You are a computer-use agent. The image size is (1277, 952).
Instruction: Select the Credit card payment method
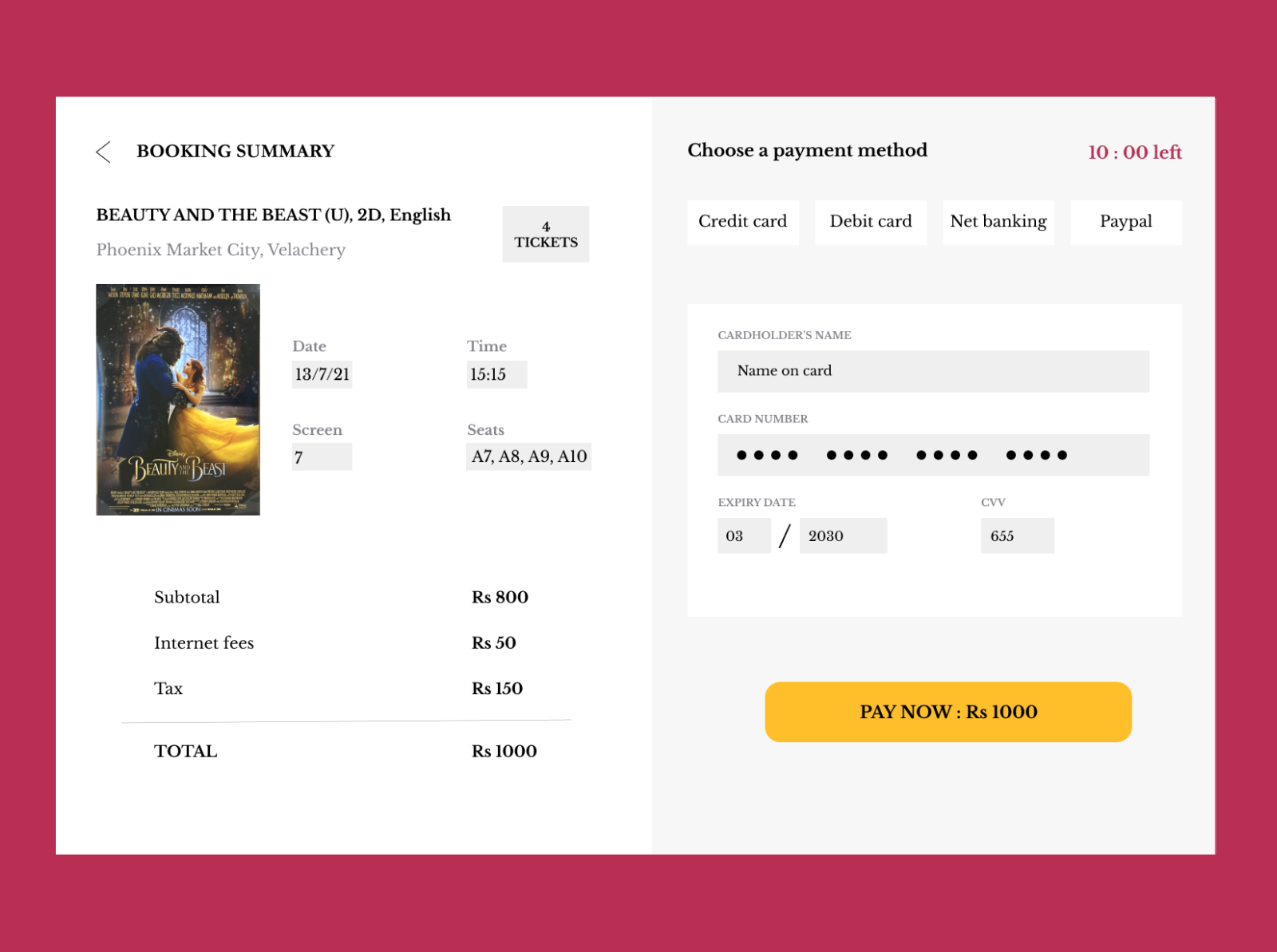(743, 222)
